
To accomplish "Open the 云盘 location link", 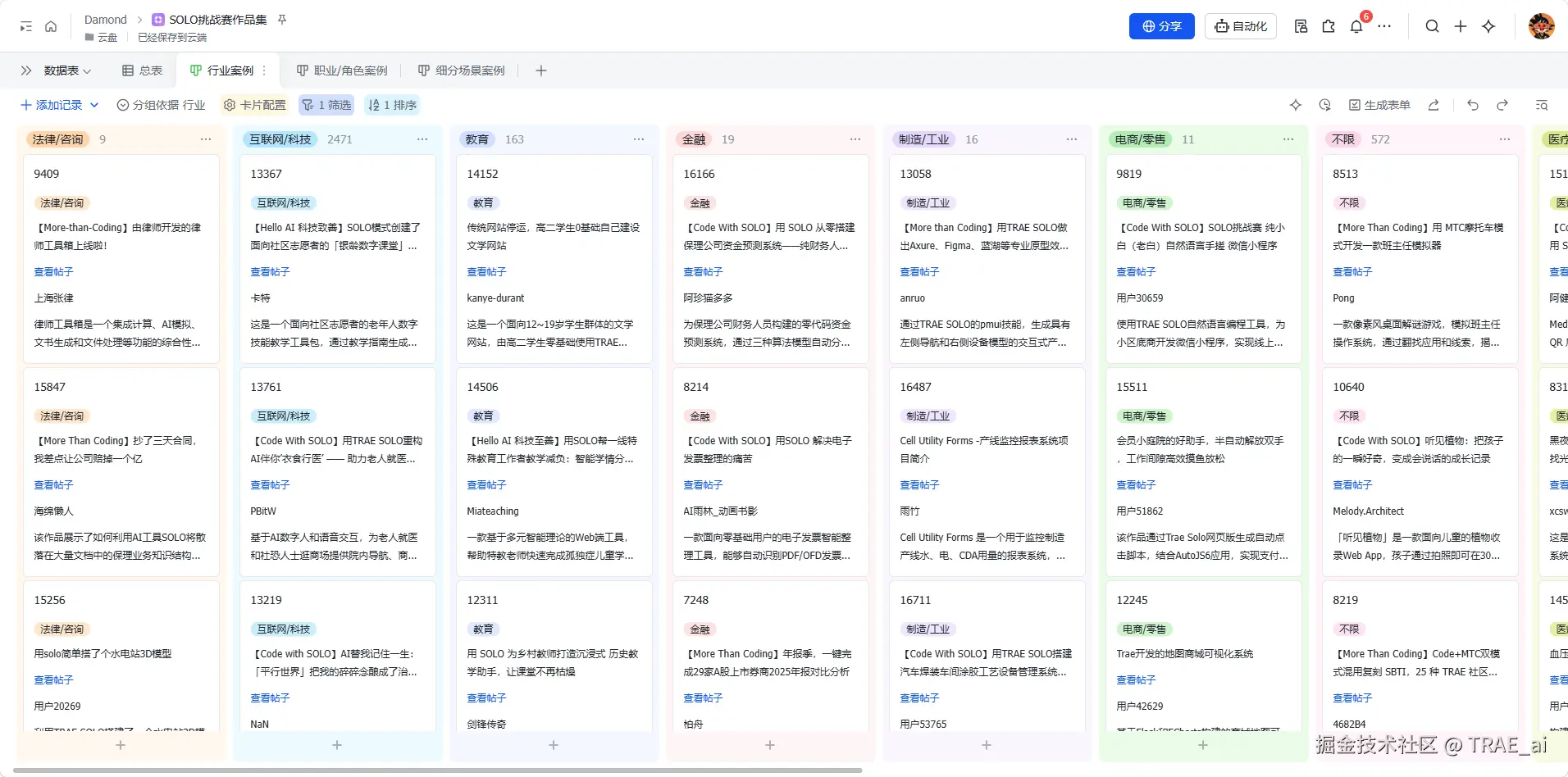I will pyautogui.click(x=101, y=38).
